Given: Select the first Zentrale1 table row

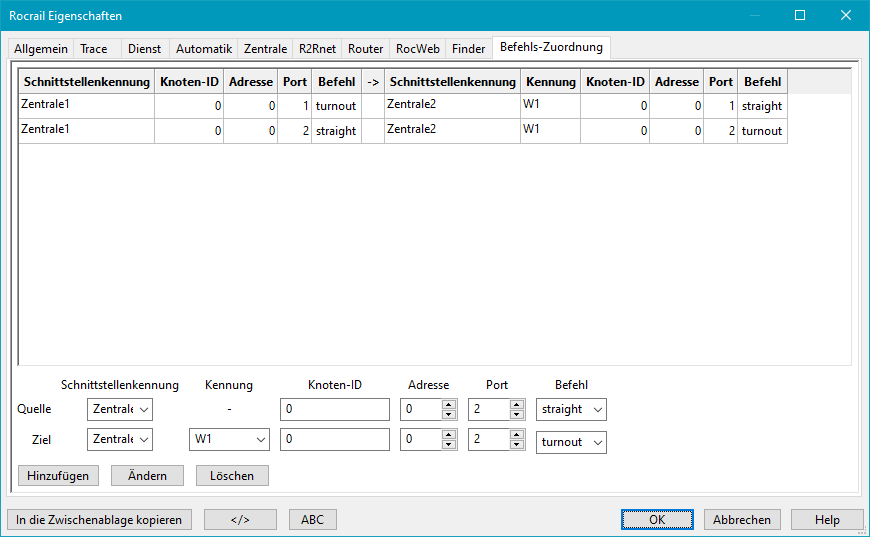Looking at the screenshot, I should pyautogui.click(x=85, y=106).
